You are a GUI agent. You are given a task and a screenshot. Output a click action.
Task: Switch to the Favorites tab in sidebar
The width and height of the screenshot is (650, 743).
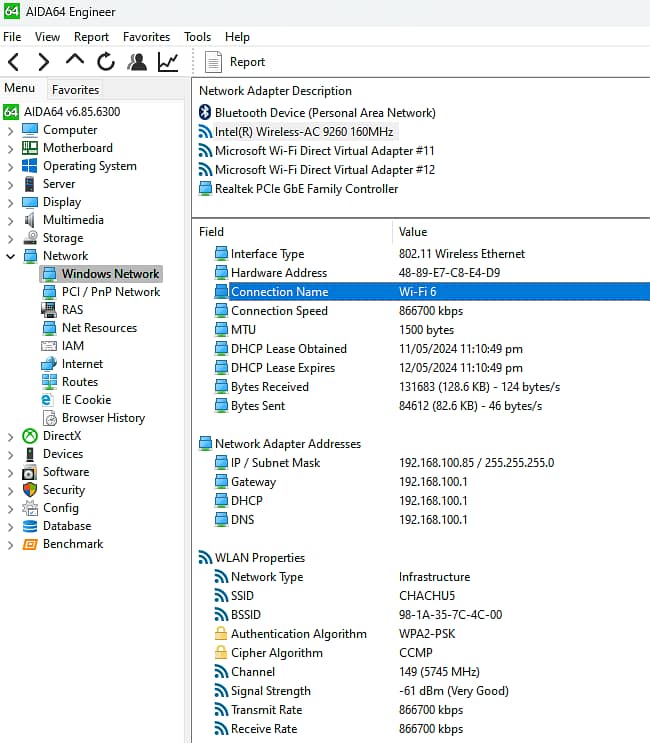(x=75, y=90)
